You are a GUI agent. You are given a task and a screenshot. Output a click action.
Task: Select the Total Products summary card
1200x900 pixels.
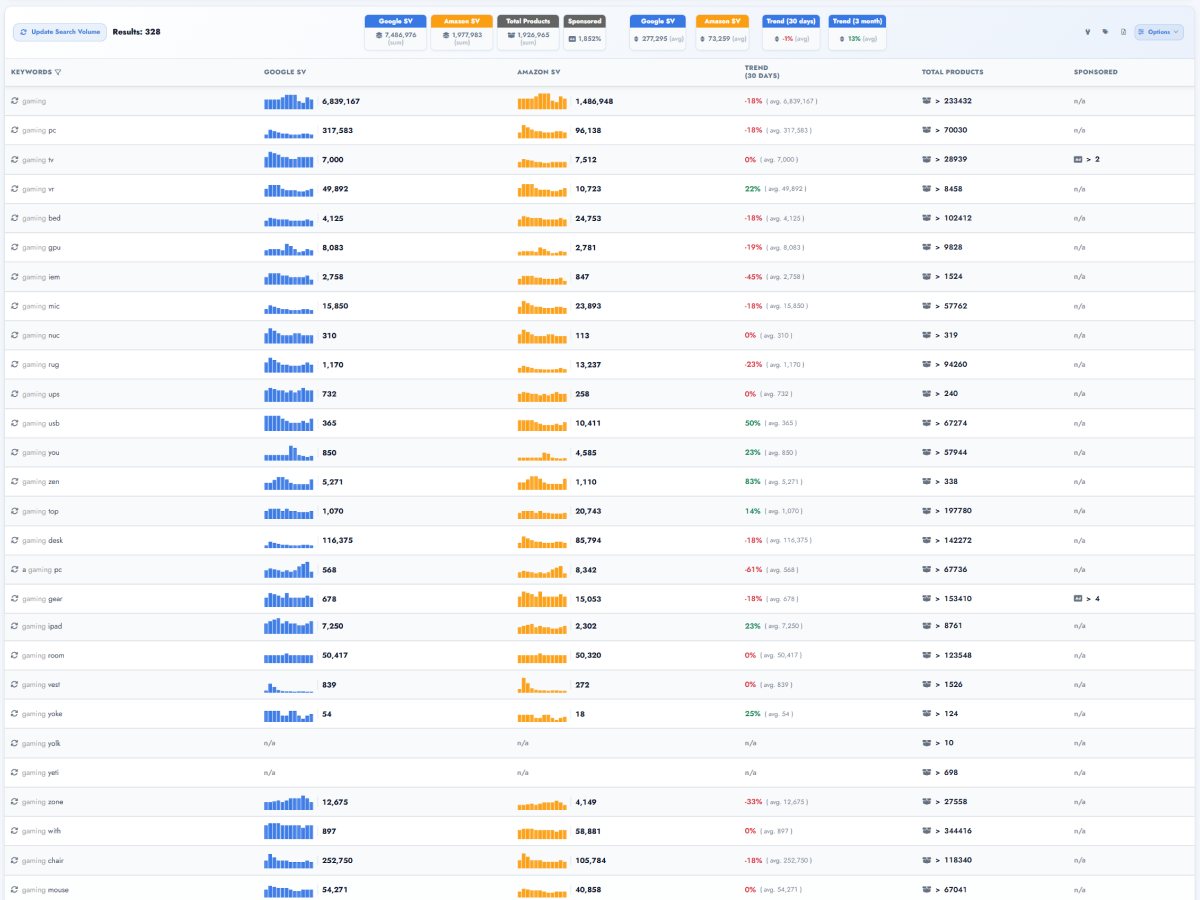(x=528, y=32)
